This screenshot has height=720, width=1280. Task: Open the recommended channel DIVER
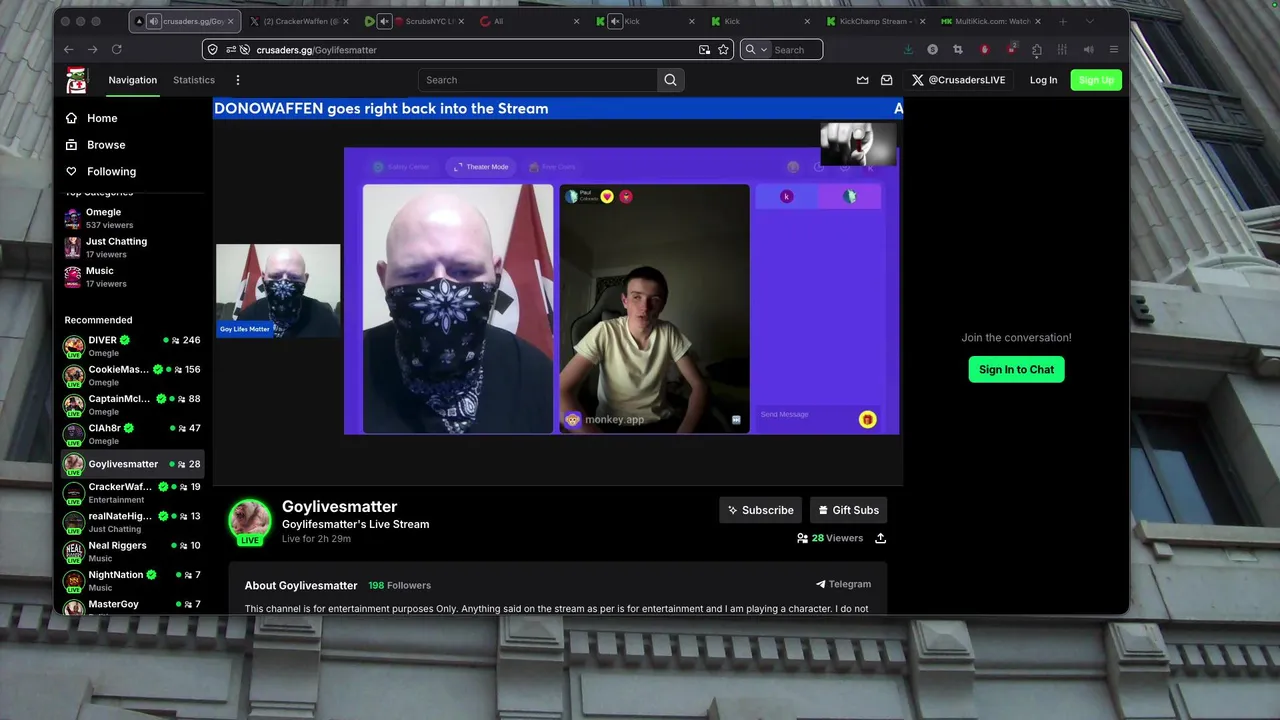coord(133,346)
